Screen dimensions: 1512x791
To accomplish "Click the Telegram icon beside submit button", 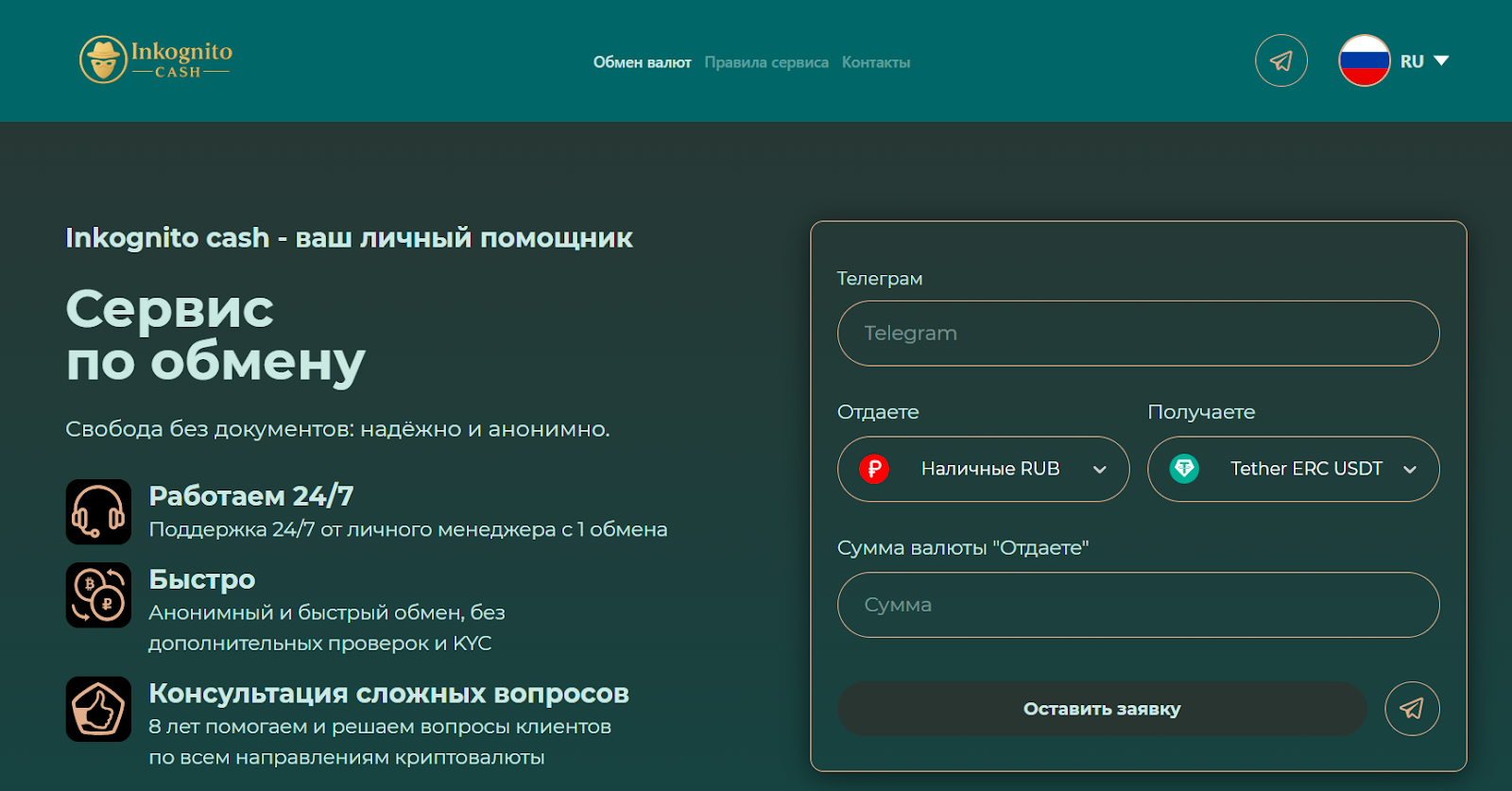I will point(1412,709).
